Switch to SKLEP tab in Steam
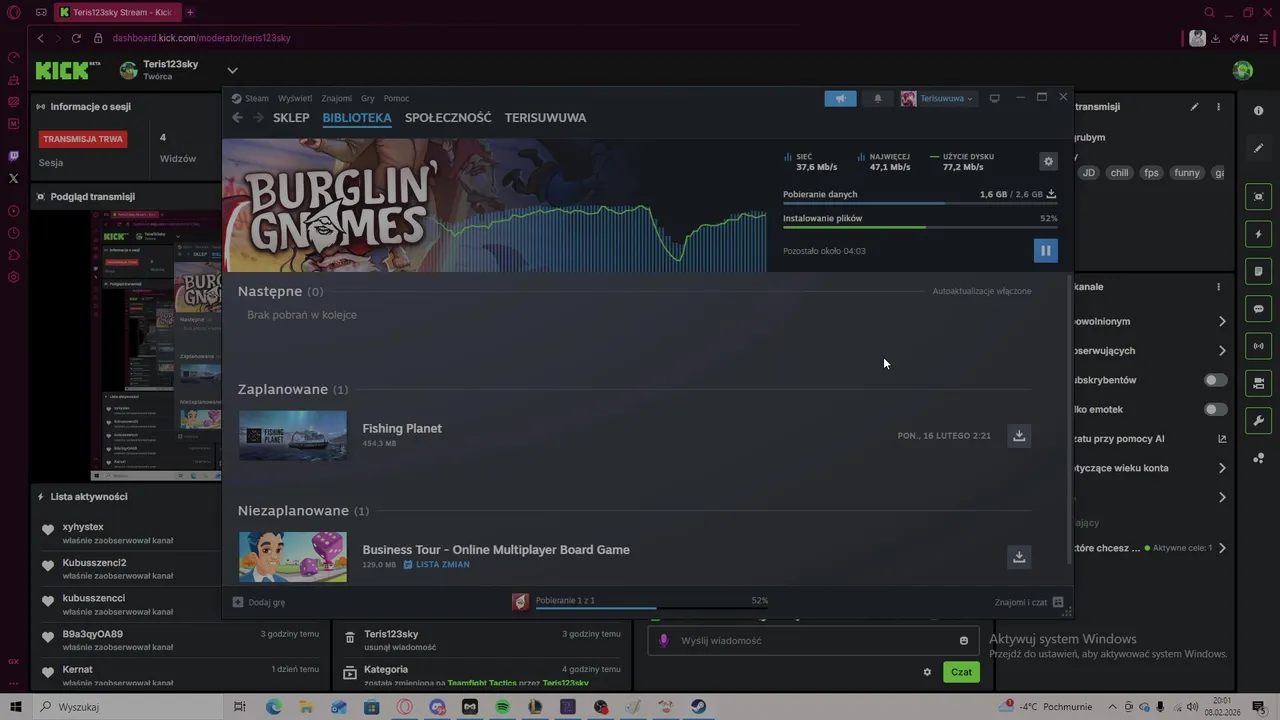Screen dimensions: 1280x720 click(x=291, y=117)
